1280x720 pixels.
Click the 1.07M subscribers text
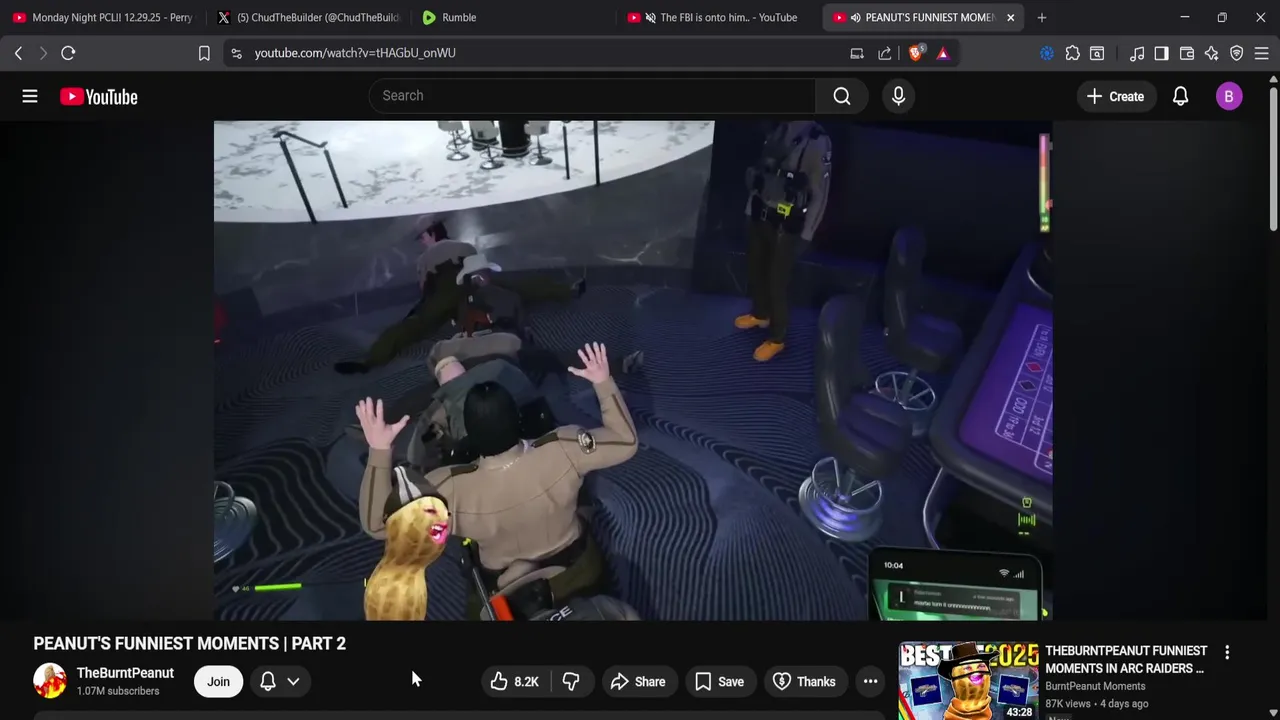(118, 691)
